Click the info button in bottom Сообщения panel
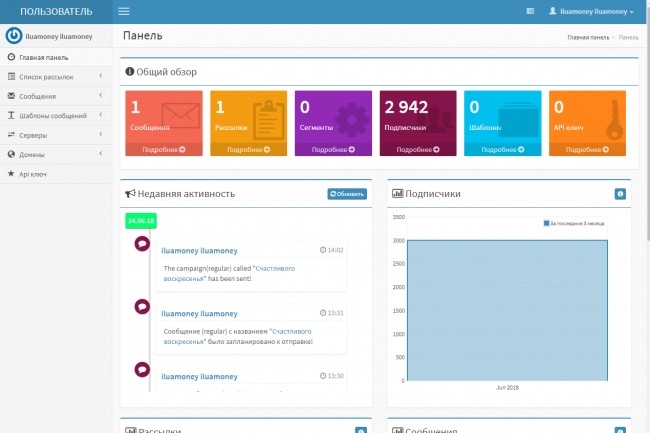This screenshot has height=433, width=650. click(x=620, y=431)
